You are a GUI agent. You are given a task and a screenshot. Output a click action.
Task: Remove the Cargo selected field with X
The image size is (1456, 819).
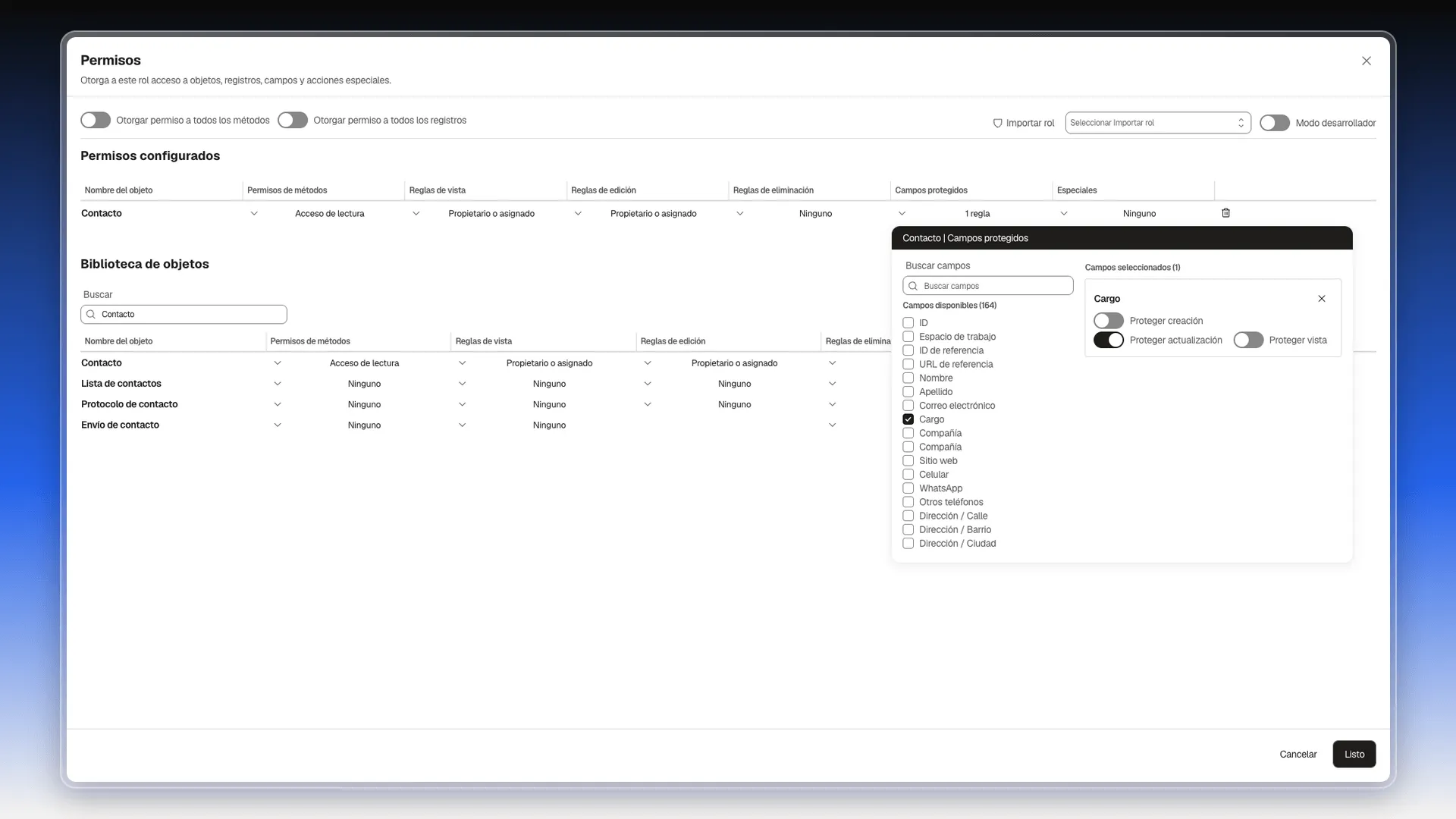tap(1322, 299)
